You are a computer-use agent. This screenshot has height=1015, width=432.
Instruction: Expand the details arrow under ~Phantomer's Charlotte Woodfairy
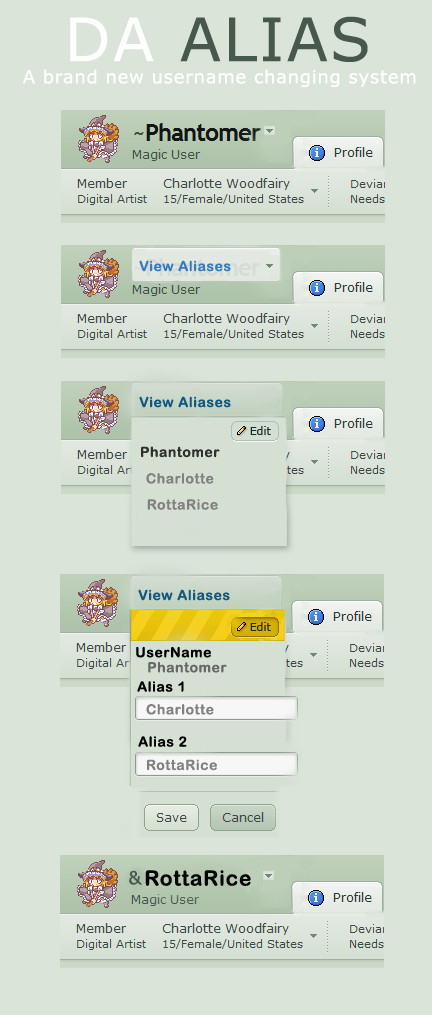tap(314, 191)
